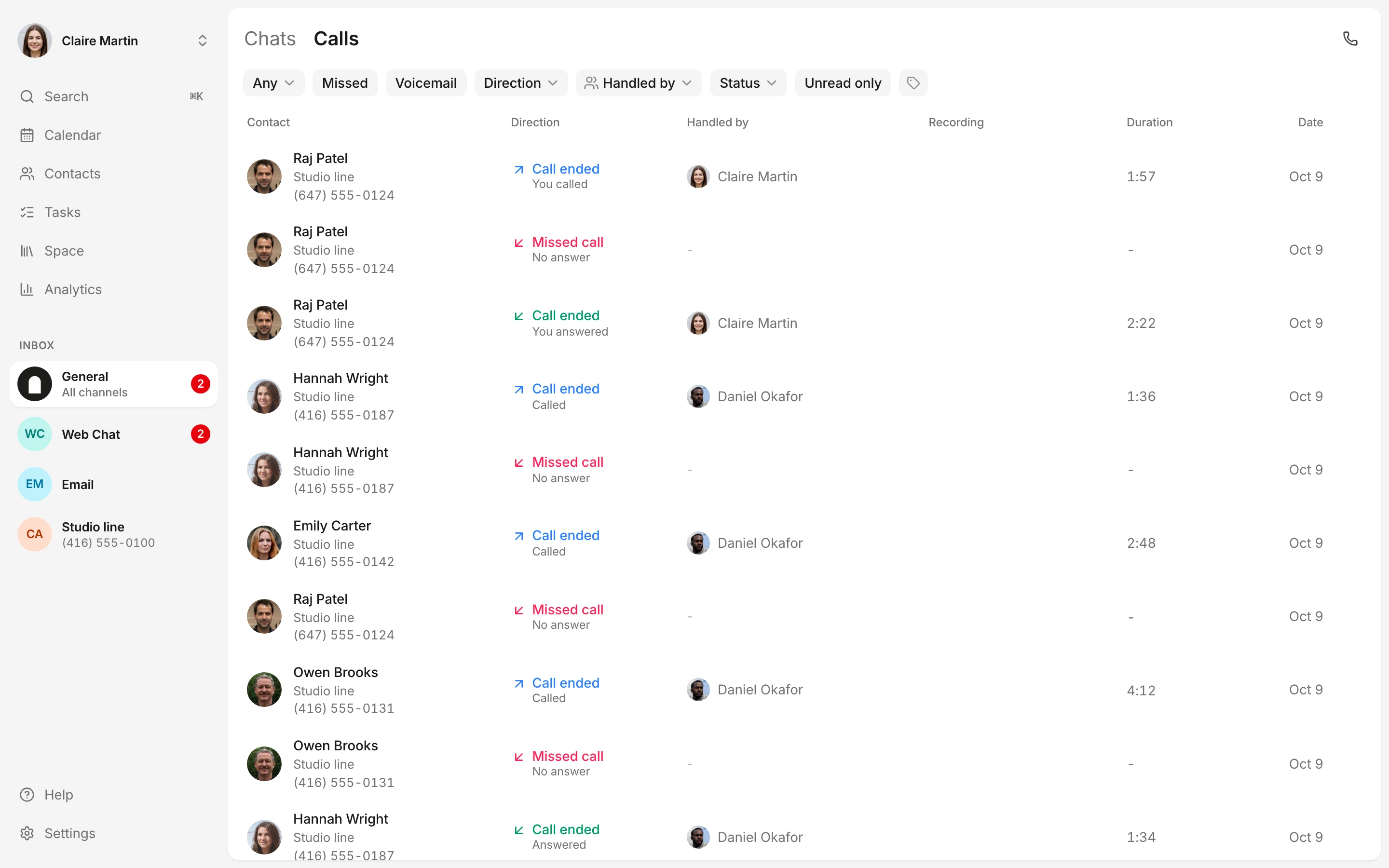Viewport: 1389px width, 868px height.
Task: Select the CA Studio line avatar
Action: 34,534
